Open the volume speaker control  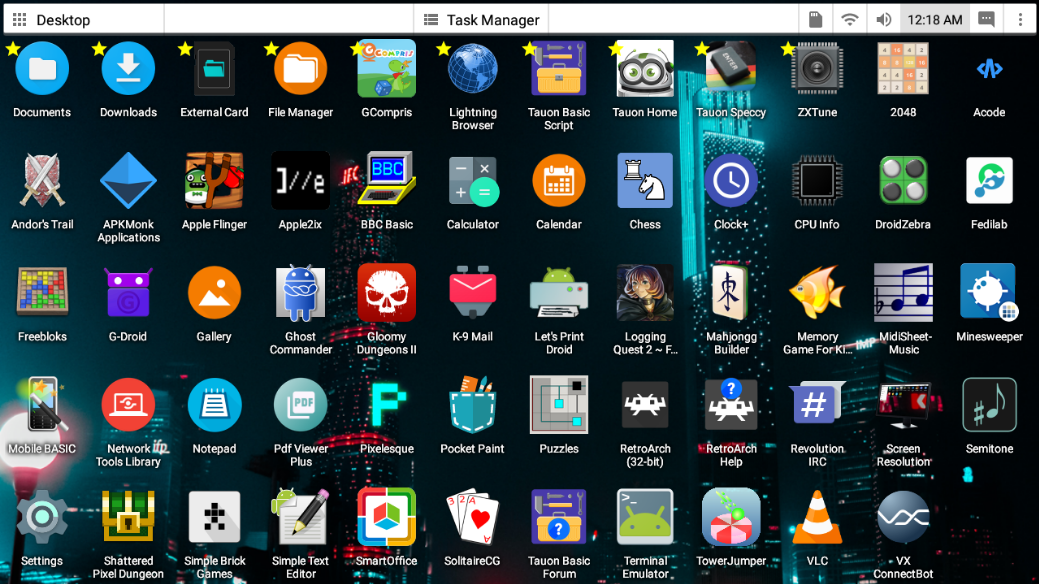click(x=883, y=20)
